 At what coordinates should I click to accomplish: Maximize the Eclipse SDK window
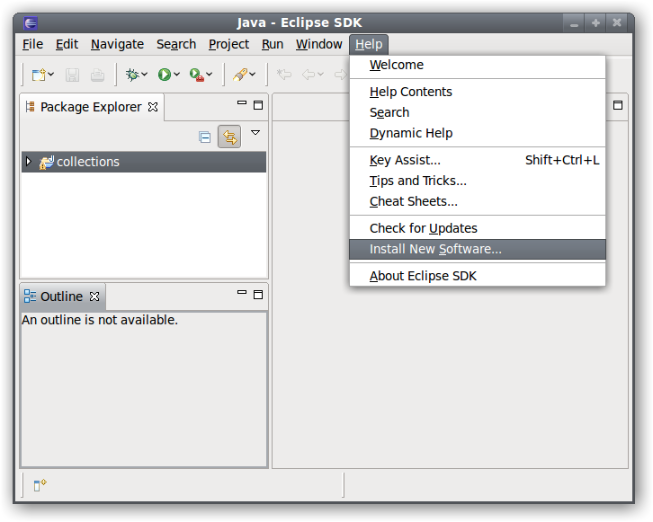[596, 23]
